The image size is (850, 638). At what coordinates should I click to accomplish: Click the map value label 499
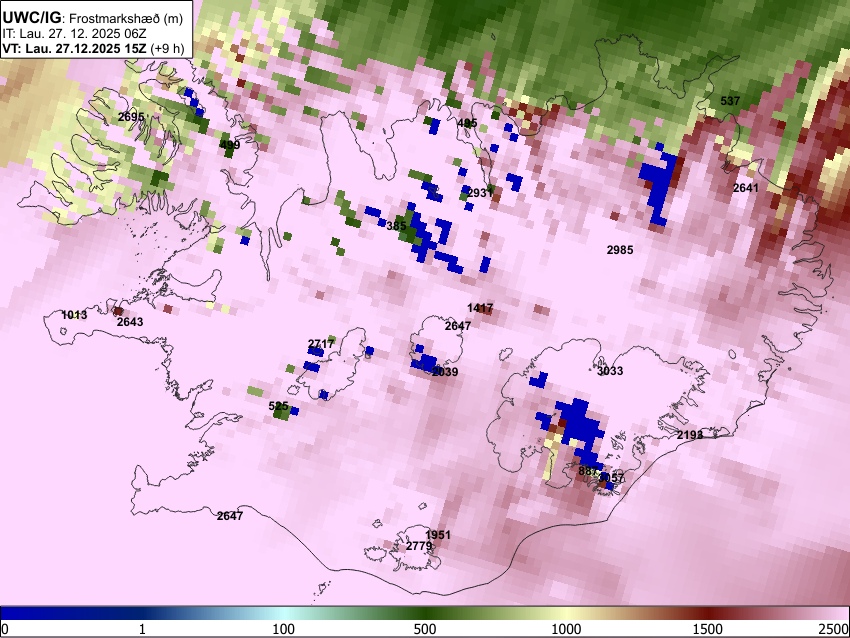pos(230,145)
